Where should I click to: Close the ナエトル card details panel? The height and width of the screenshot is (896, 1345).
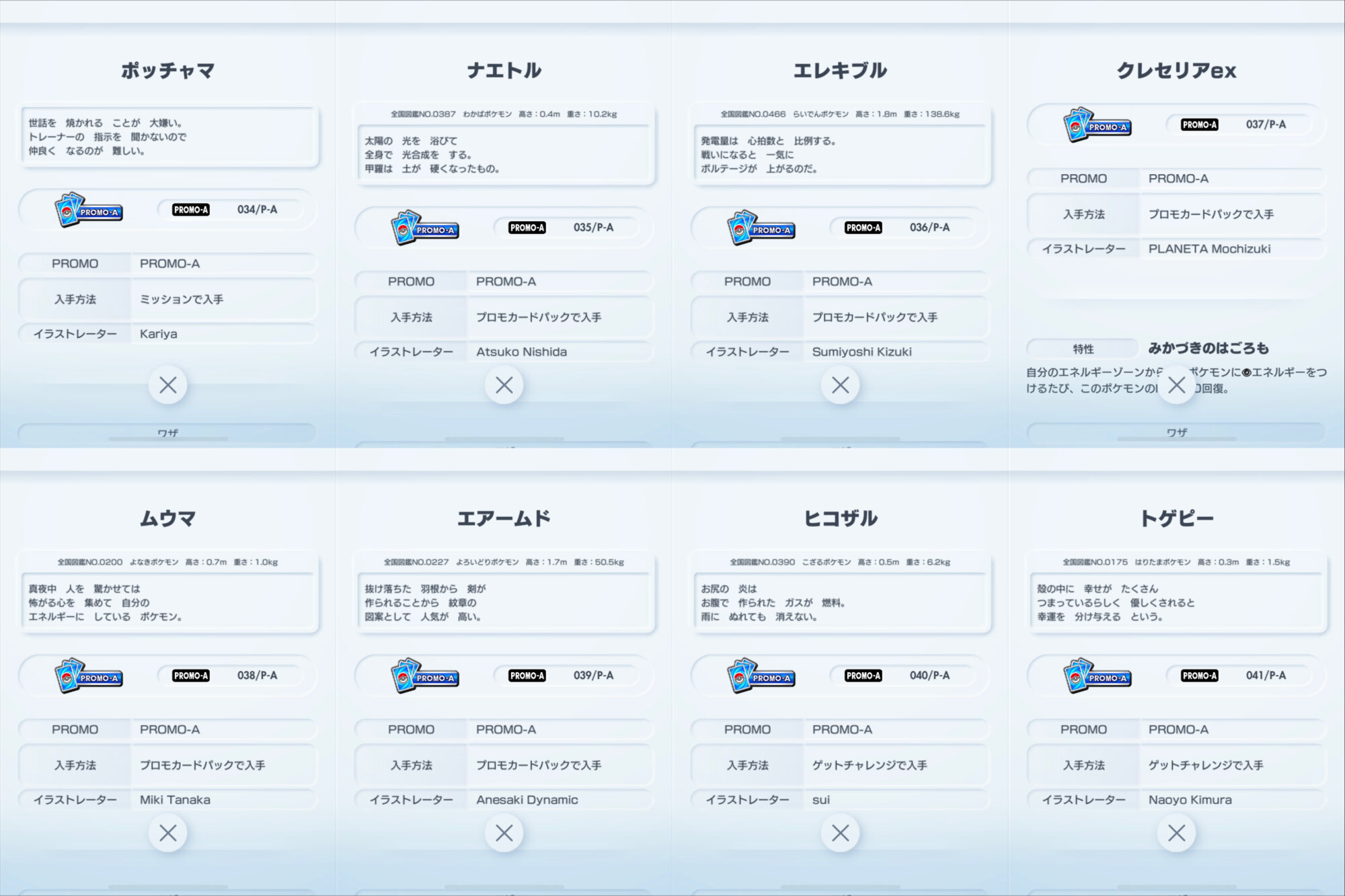point(504,385)
